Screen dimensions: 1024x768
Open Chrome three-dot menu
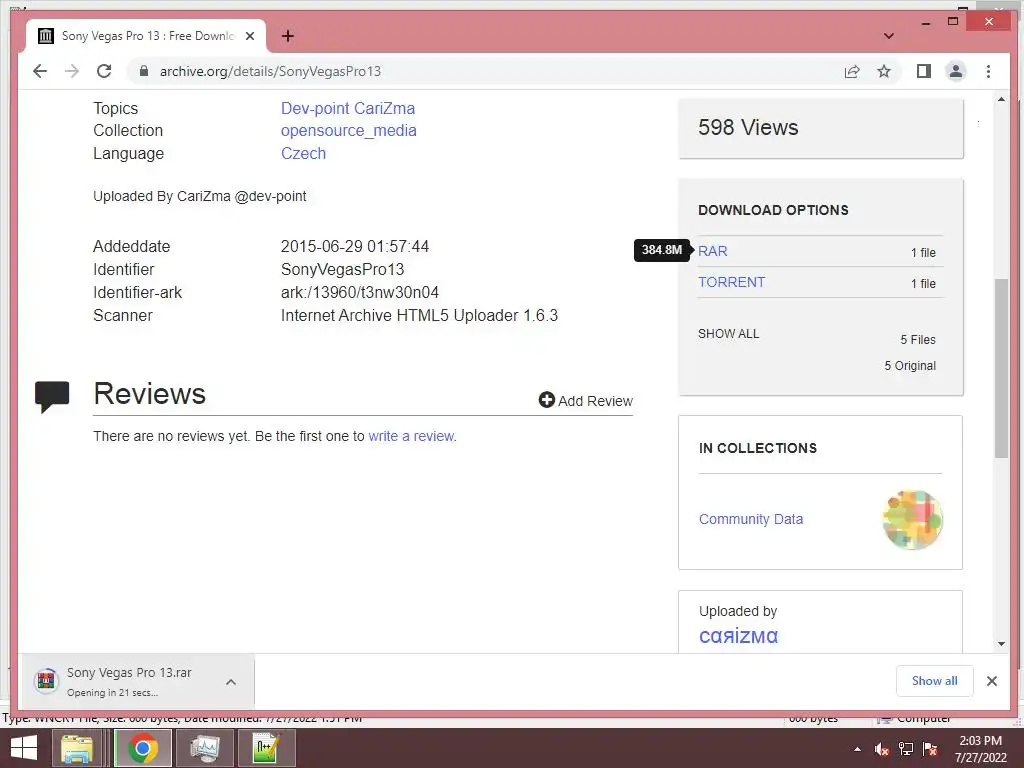coord(988,71)
